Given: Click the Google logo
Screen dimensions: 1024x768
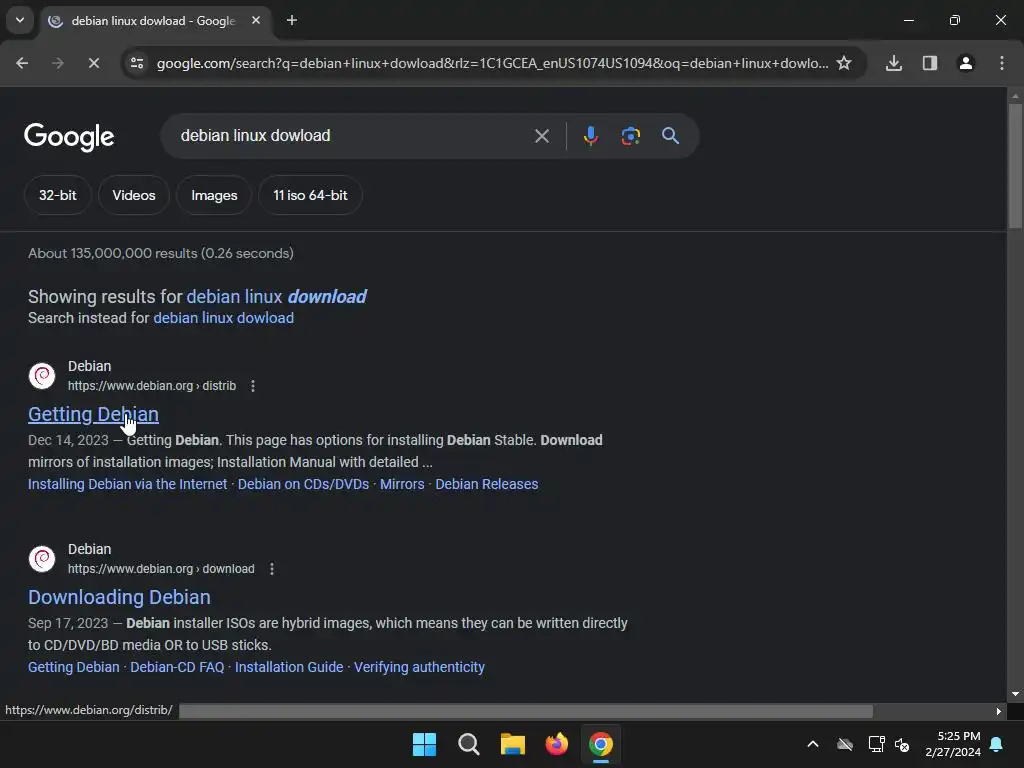Looking at the screenshot, I should [x=69, y=136].
